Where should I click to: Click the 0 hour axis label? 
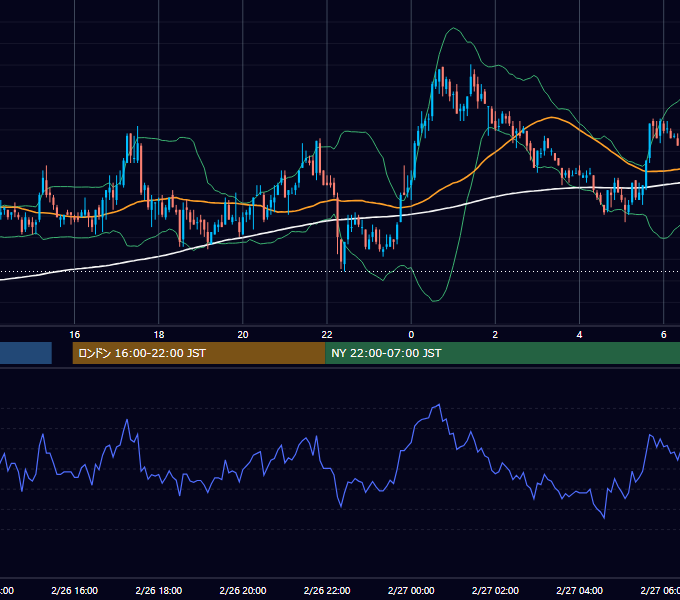[411, 335]
